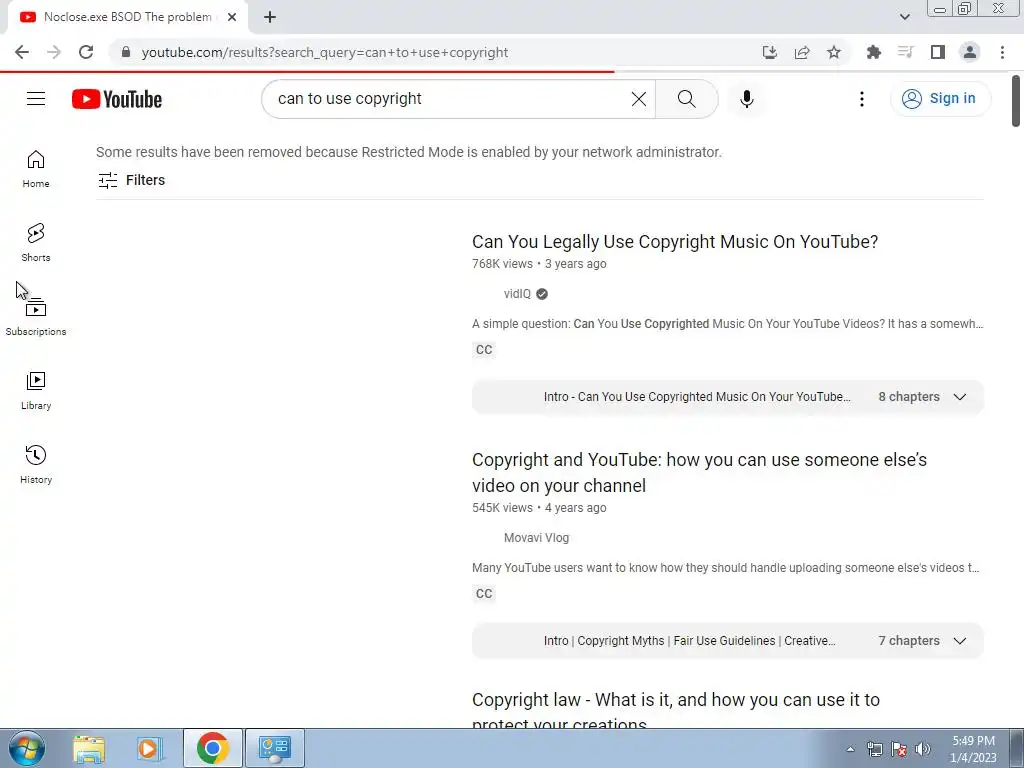The image size is (1024, 768).
Task: Click the network tray icon
Action: (x=874, y=749)
